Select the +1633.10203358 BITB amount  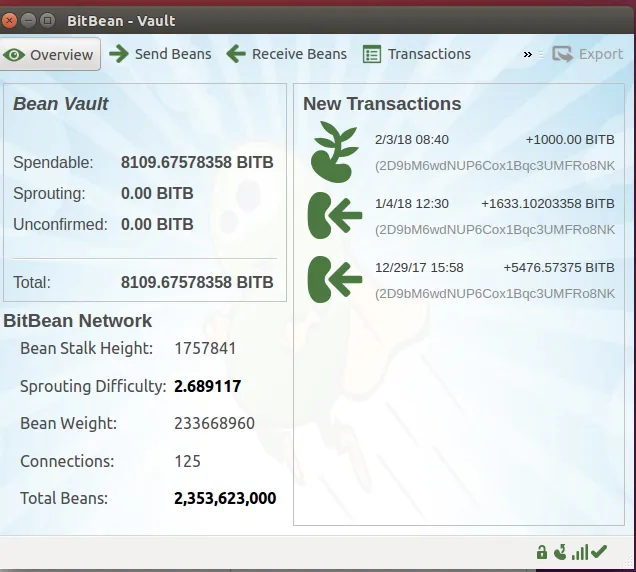(x=548, y=203)
